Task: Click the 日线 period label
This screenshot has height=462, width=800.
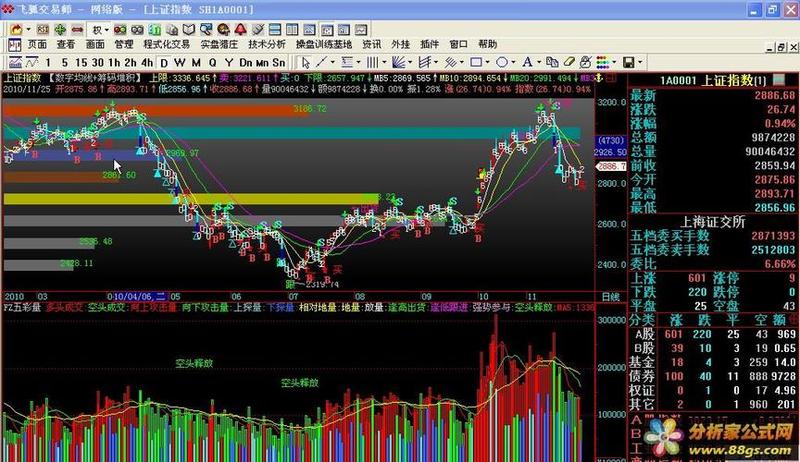Action: tap(610, 297)
